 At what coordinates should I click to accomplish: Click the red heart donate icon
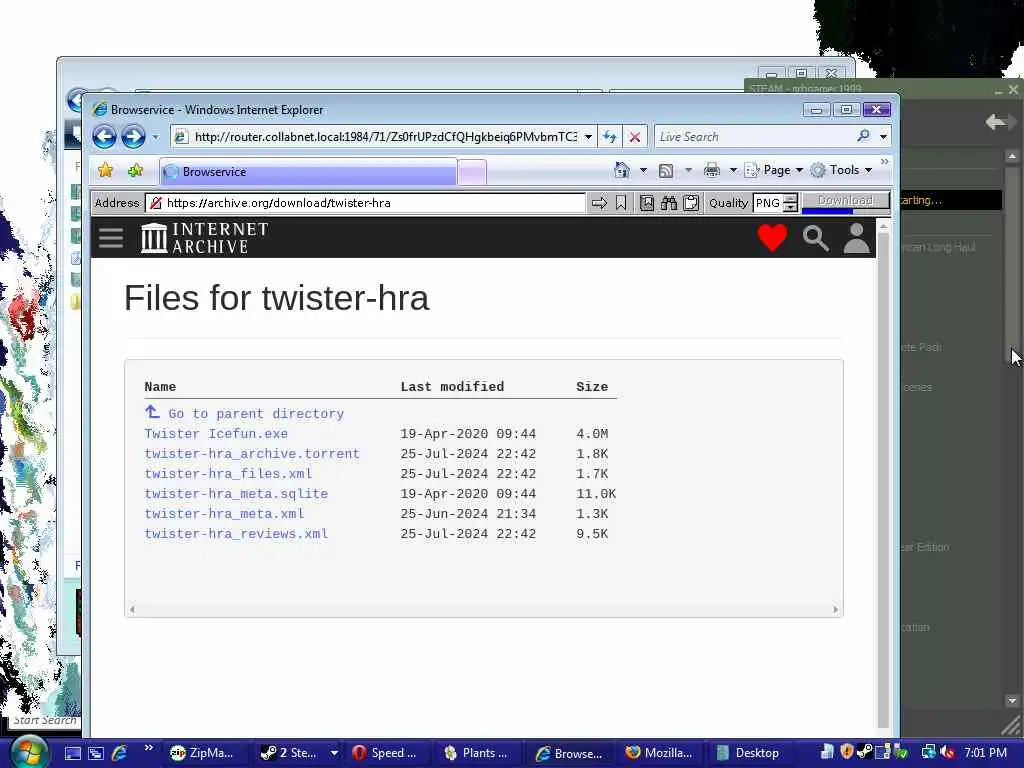click(772, 238)
